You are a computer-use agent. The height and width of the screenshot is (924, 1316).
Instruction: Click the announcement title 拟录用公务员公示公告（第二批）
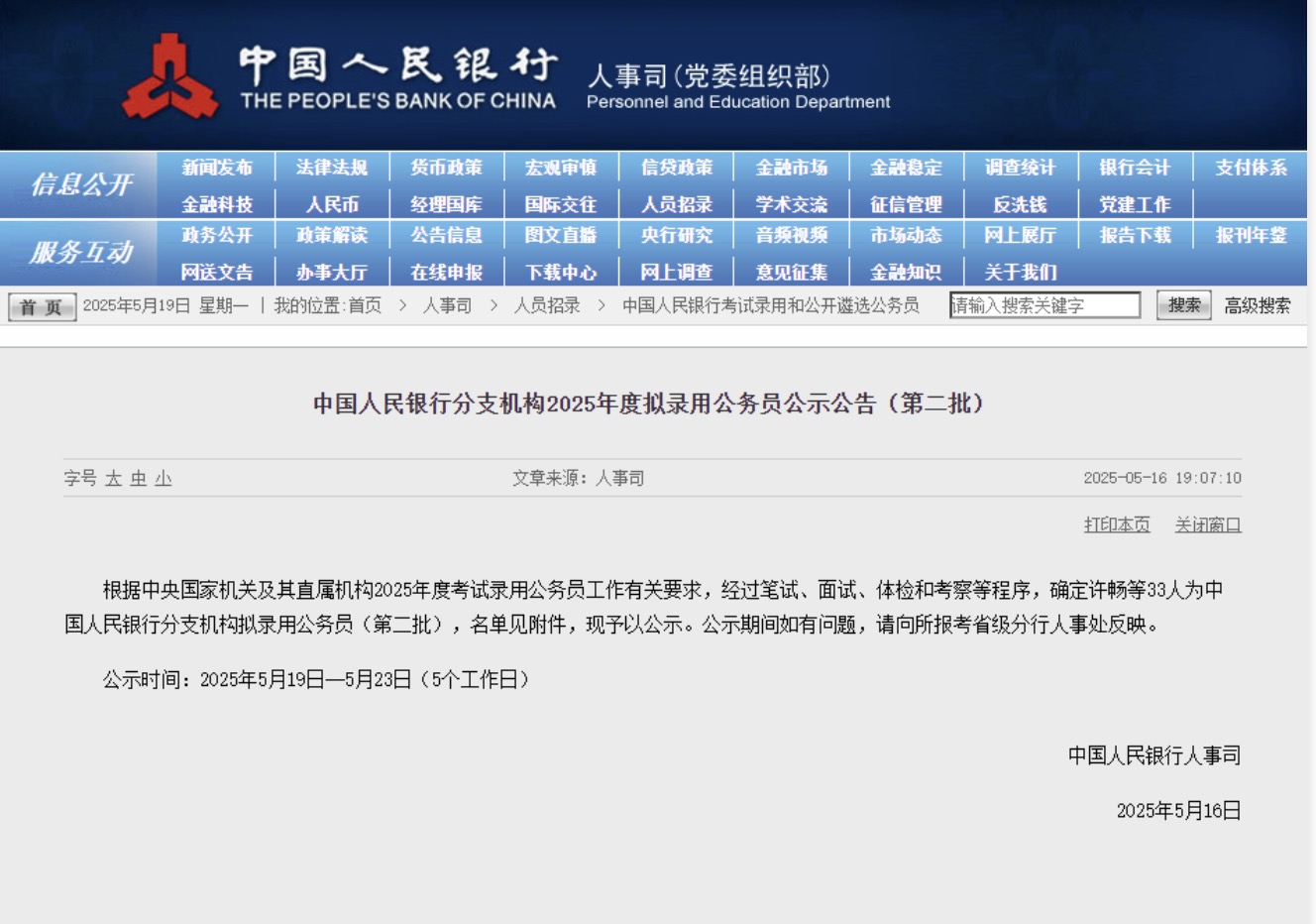pyautogui.click(x=650, y=404)
